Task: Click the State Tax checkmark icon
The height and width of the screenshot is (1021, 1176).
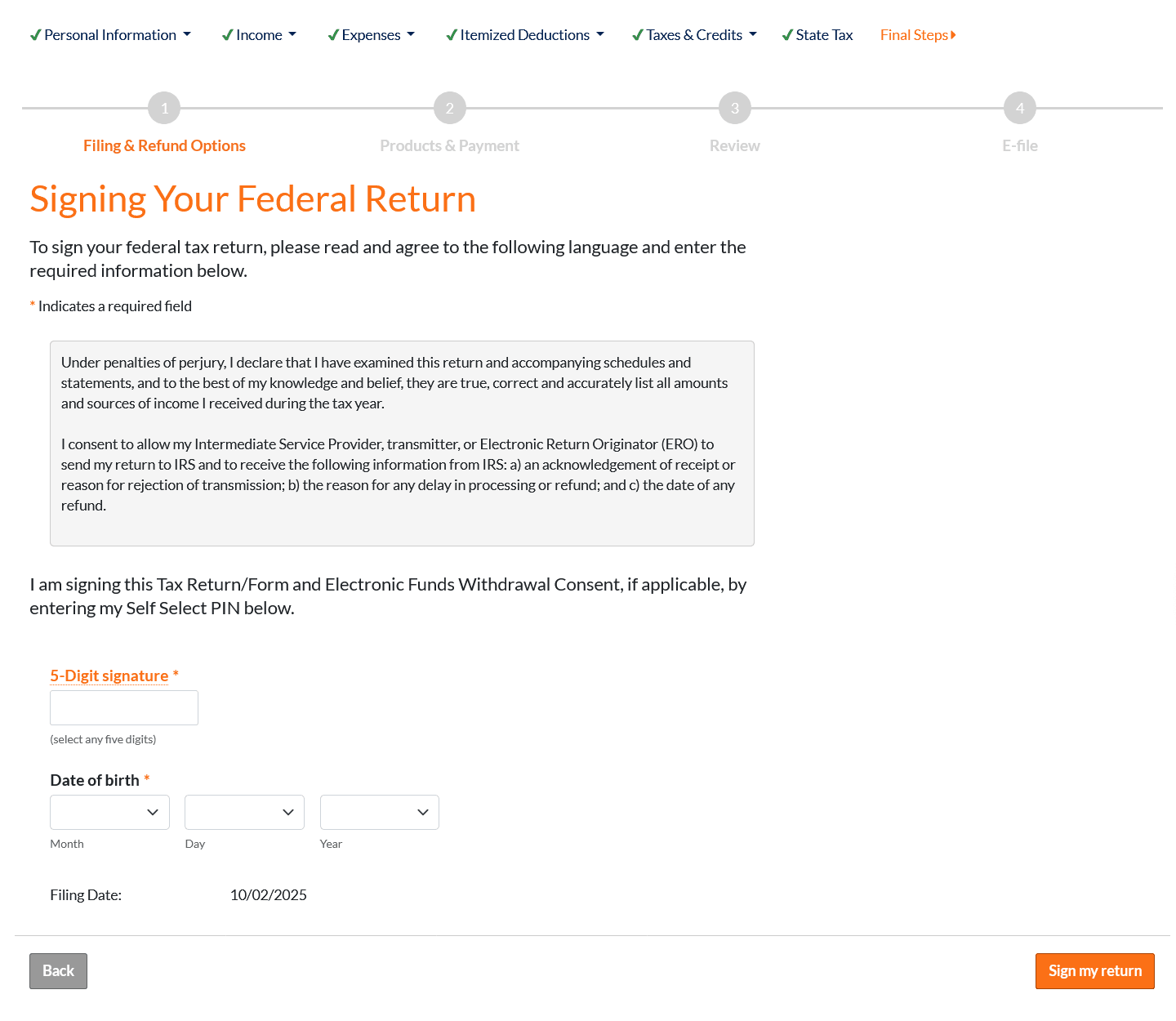Action: click(x=787, y=35)
